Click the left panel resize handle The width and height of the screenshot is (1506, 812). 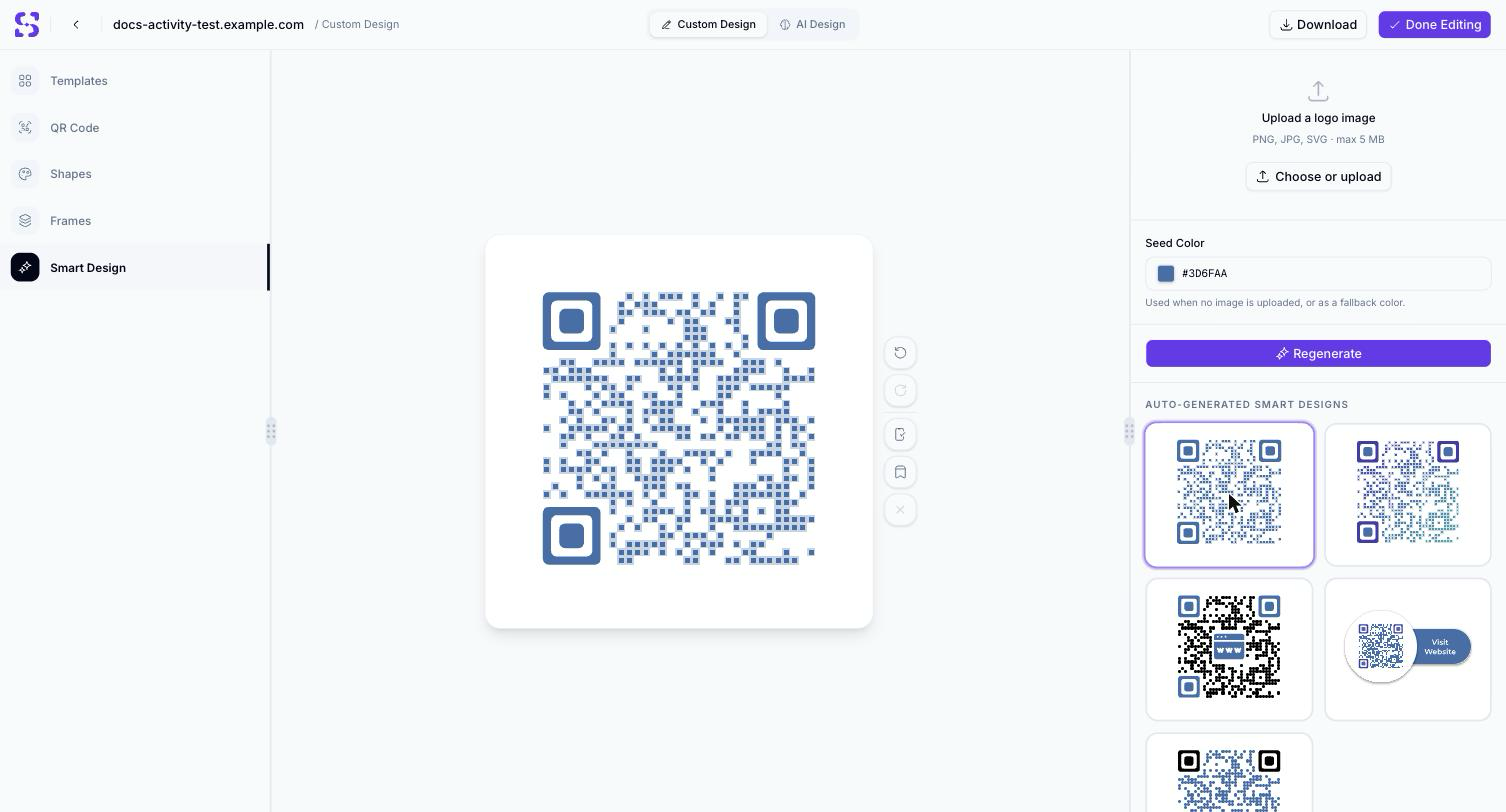click(271, 432)
